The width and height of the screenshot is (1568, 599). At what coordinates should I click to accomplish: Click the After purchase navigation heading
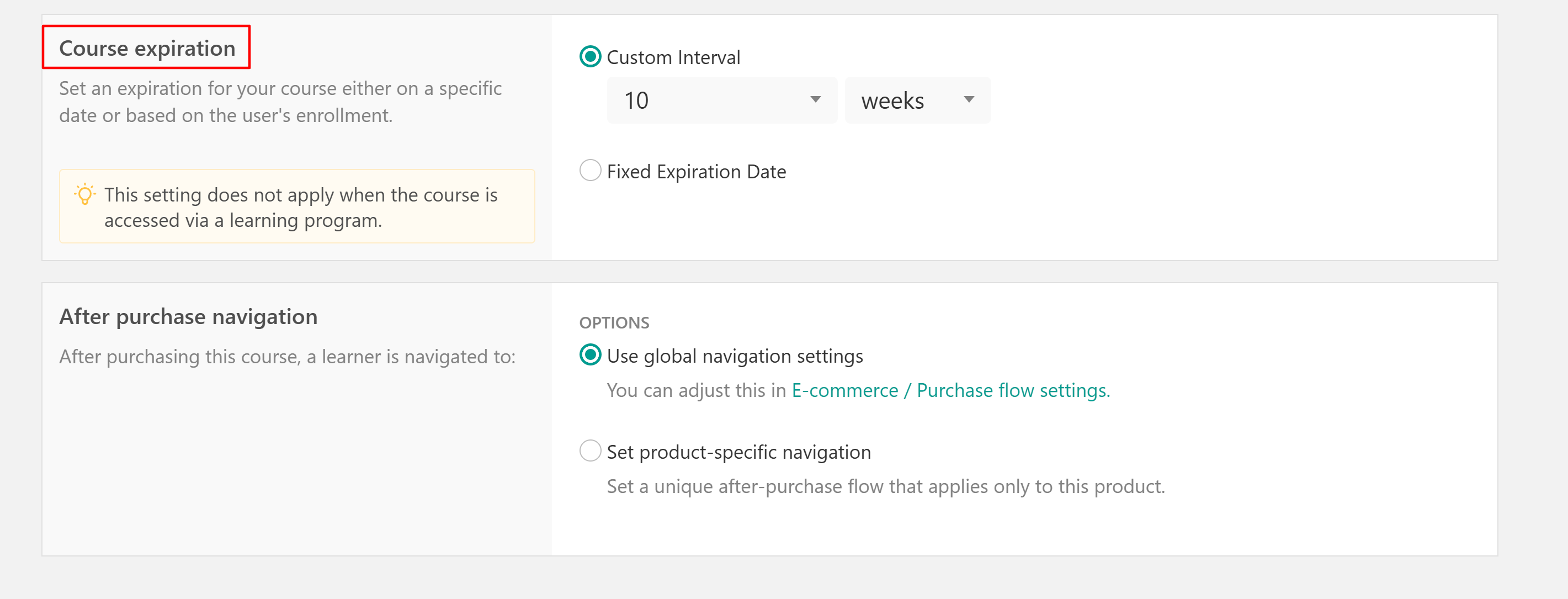[188, 316]
